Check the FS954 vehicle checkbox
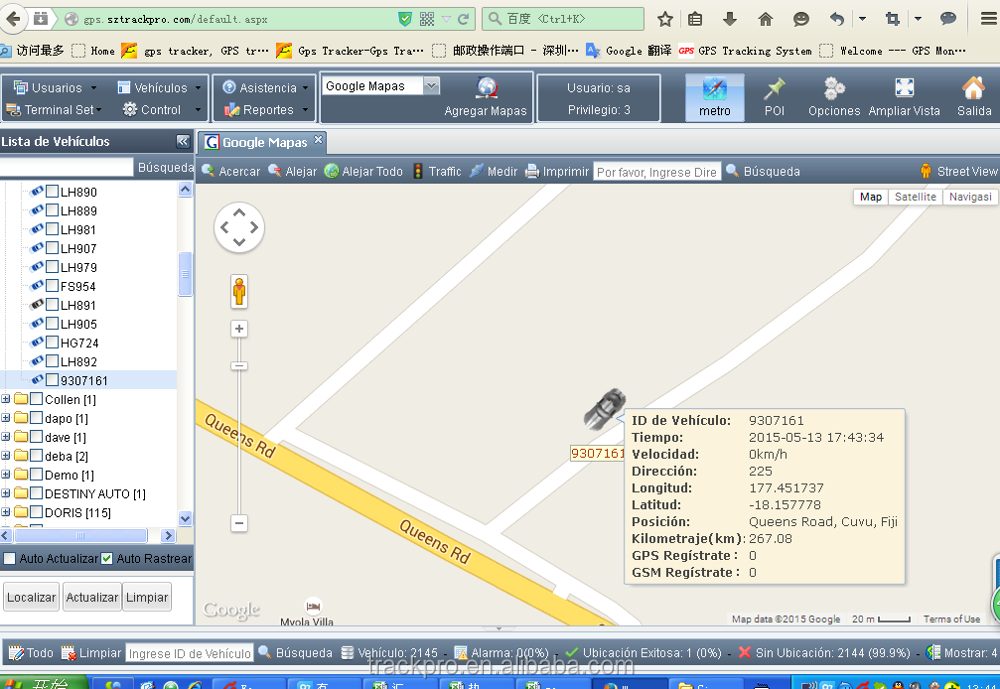The width and height of the screenshot is (1000, 689). (x=52, y=286)
